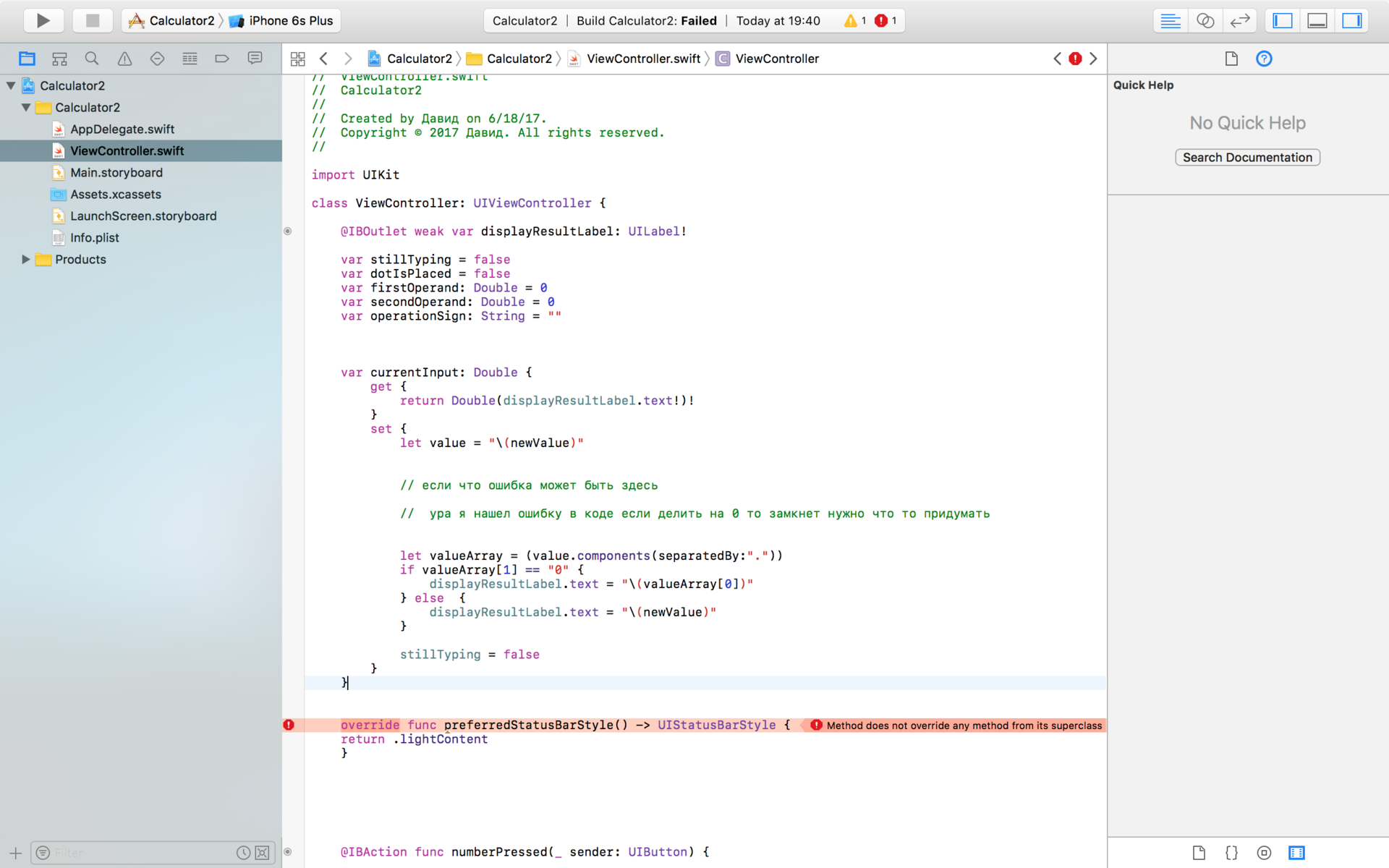Show the Quick Help inspector
The height and width of the screenshot is (868, 1389).
click(x=1264, y=59)
